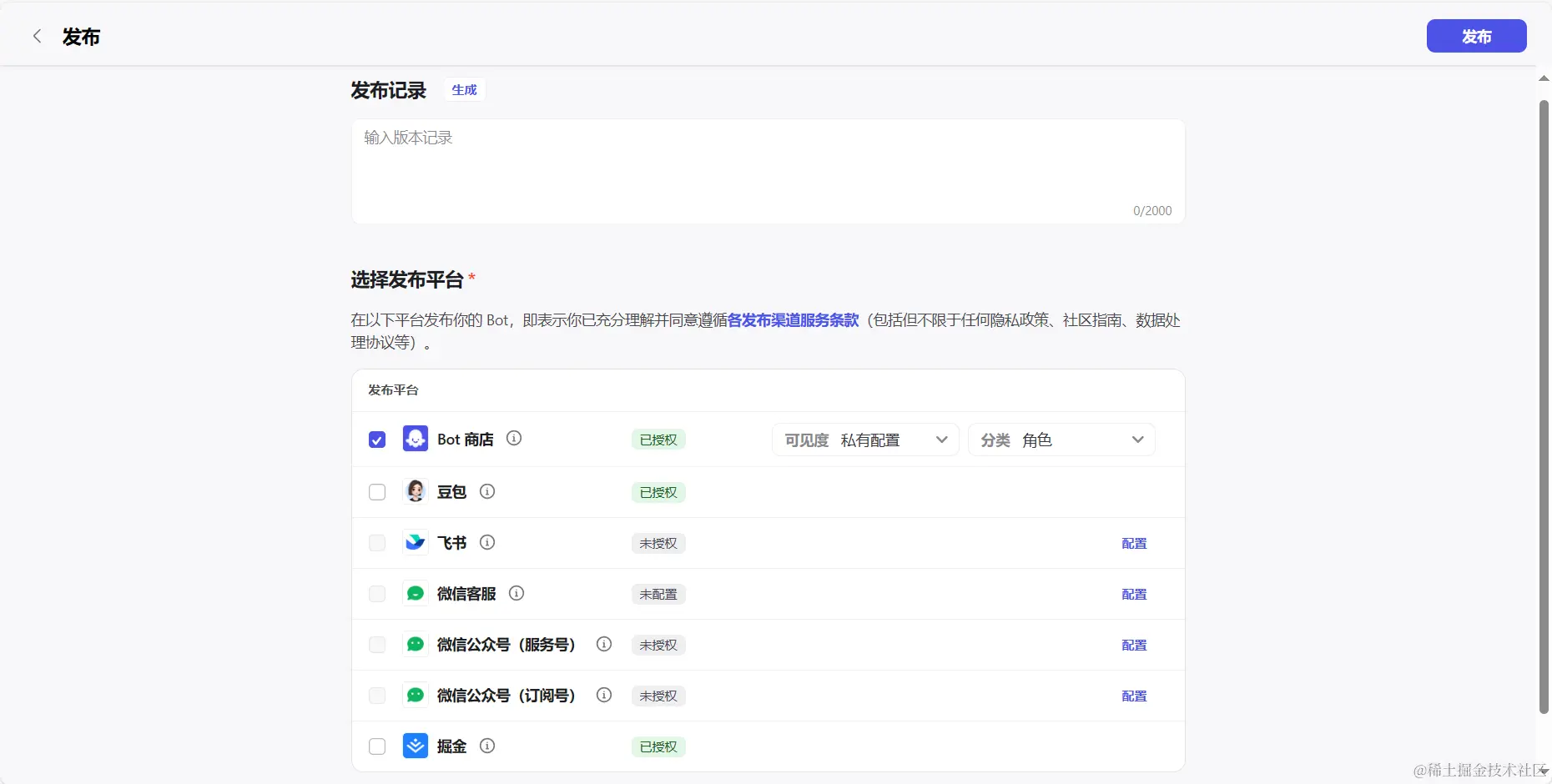This screenshot has width=1552, height=784.
Task: Open info icon next to 微信公众号（服务号）
Action: tap(604, 644)
